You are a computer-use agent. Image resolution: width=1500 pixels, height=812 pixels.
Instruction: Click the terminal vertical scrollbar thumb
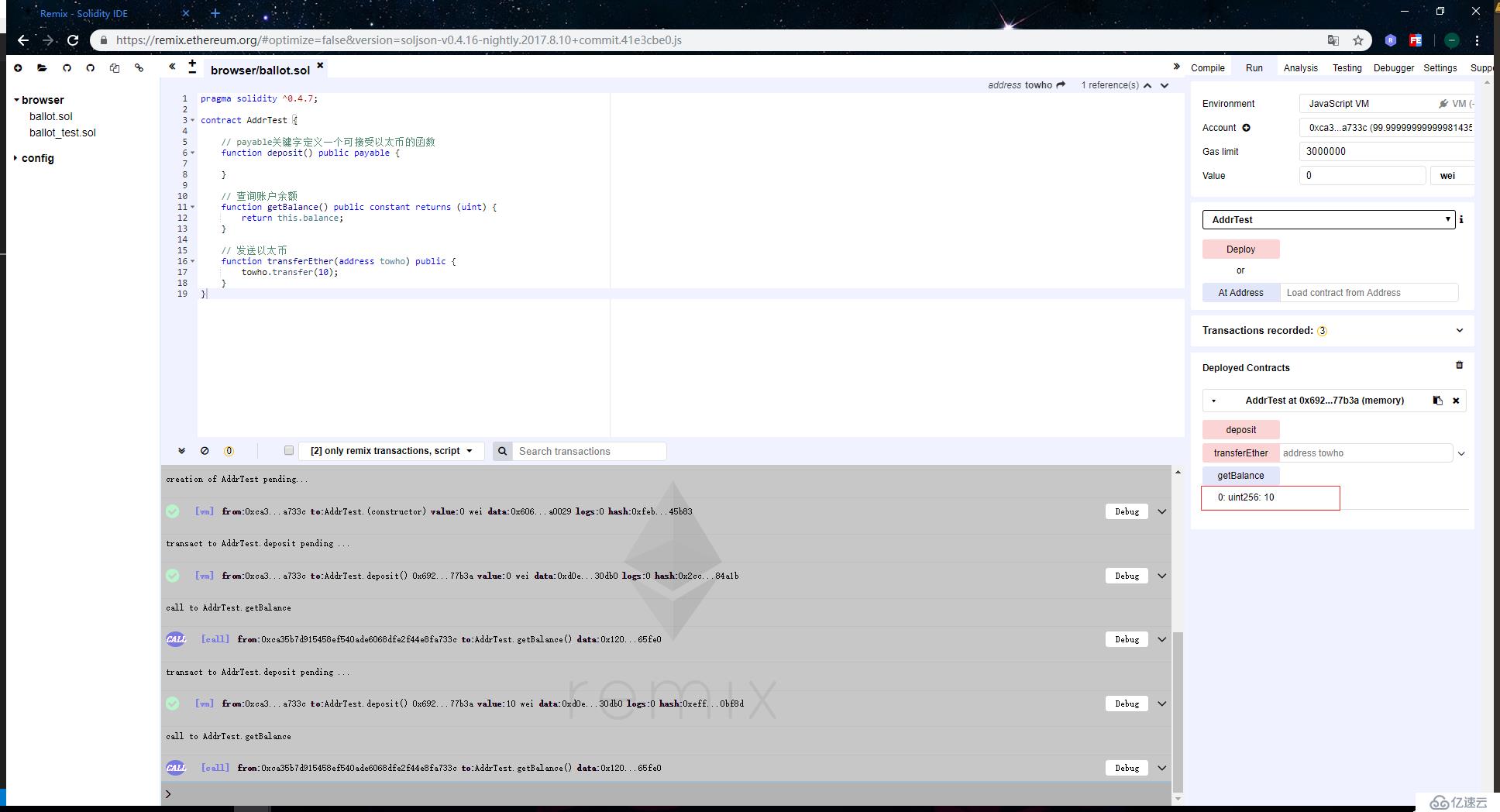(1178, 712)
